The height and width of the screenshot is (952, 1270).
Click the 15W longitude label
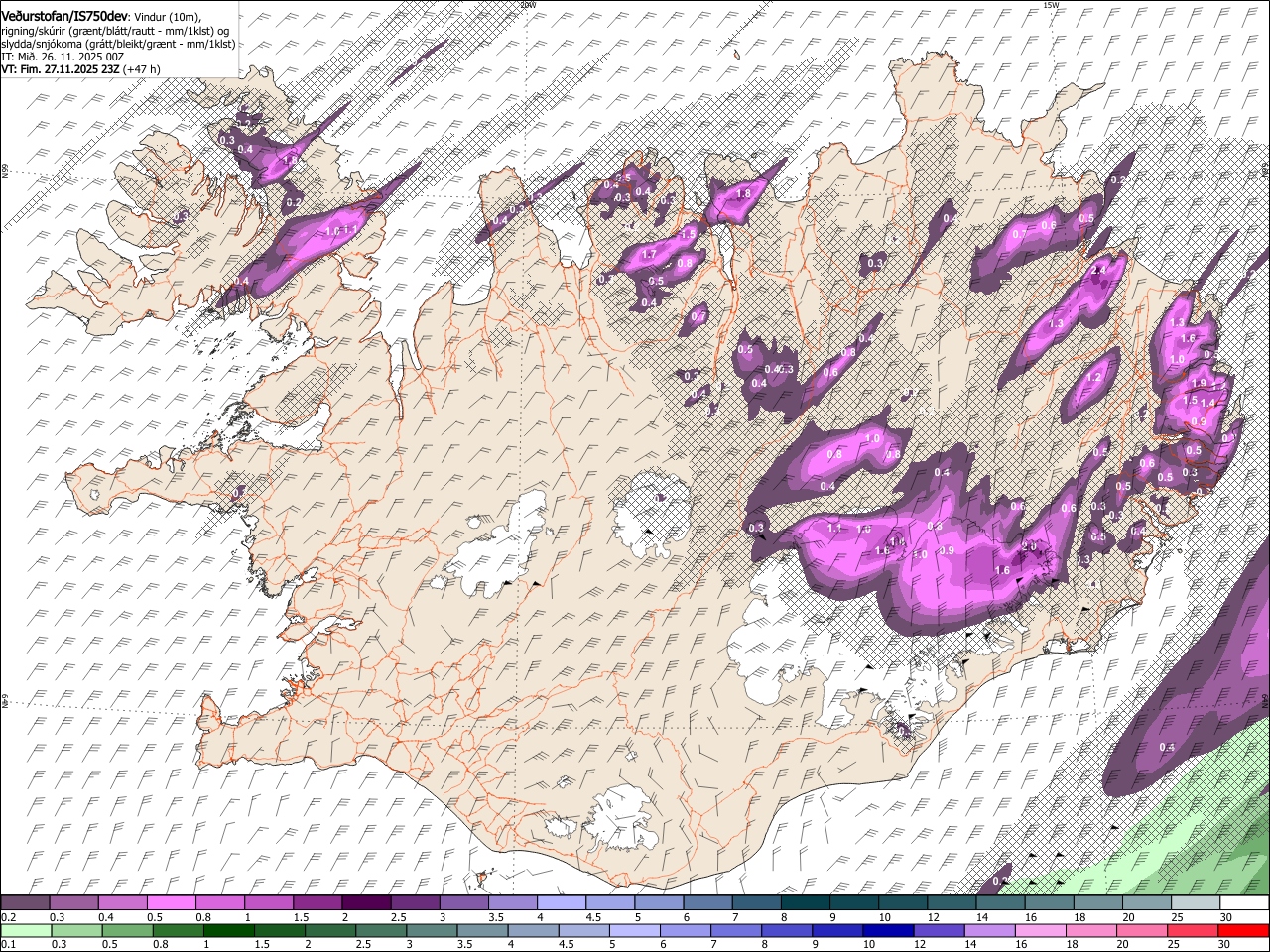tap(1051, 5)
